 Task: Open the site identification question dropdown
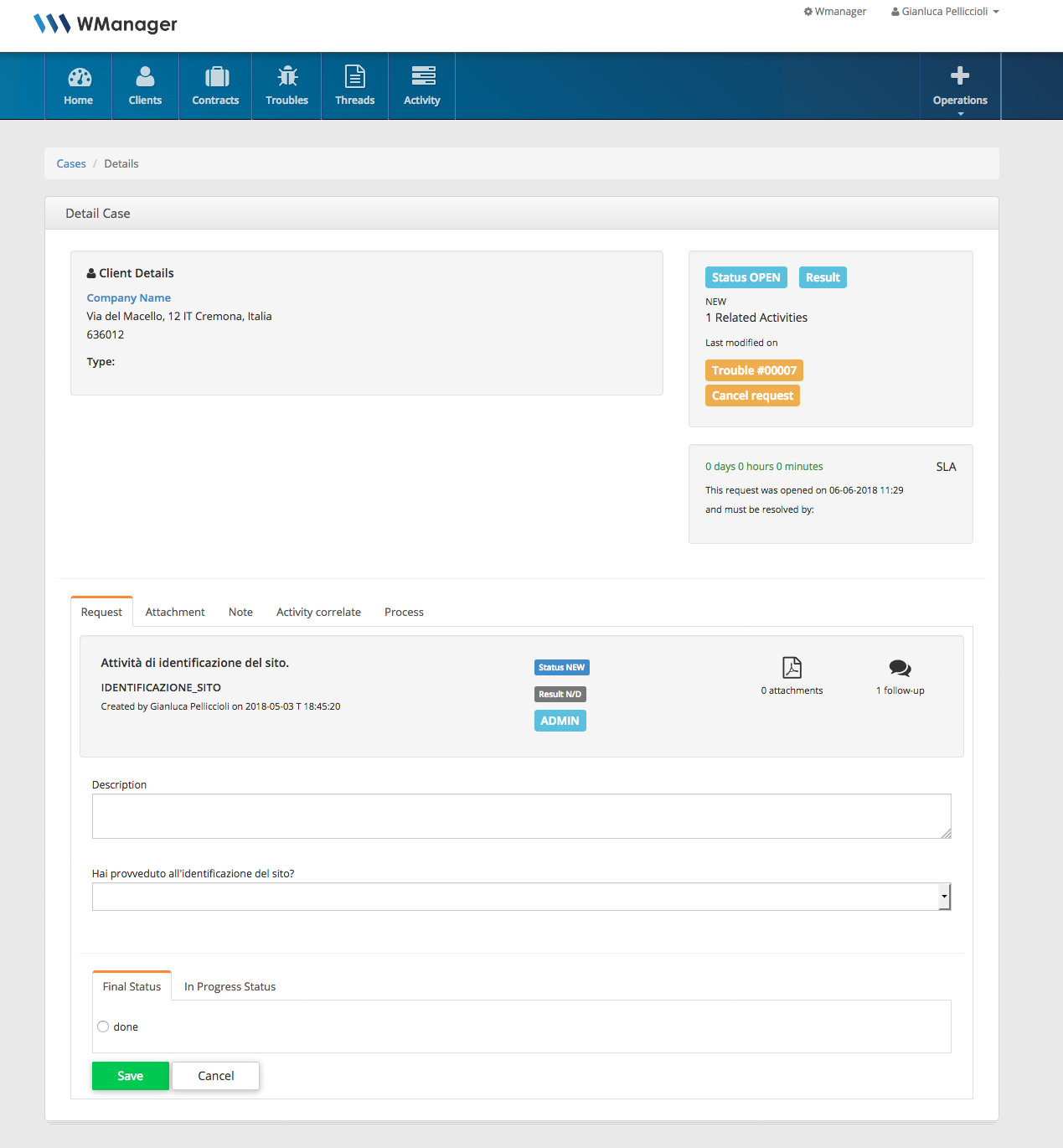[x=521, y=897]
